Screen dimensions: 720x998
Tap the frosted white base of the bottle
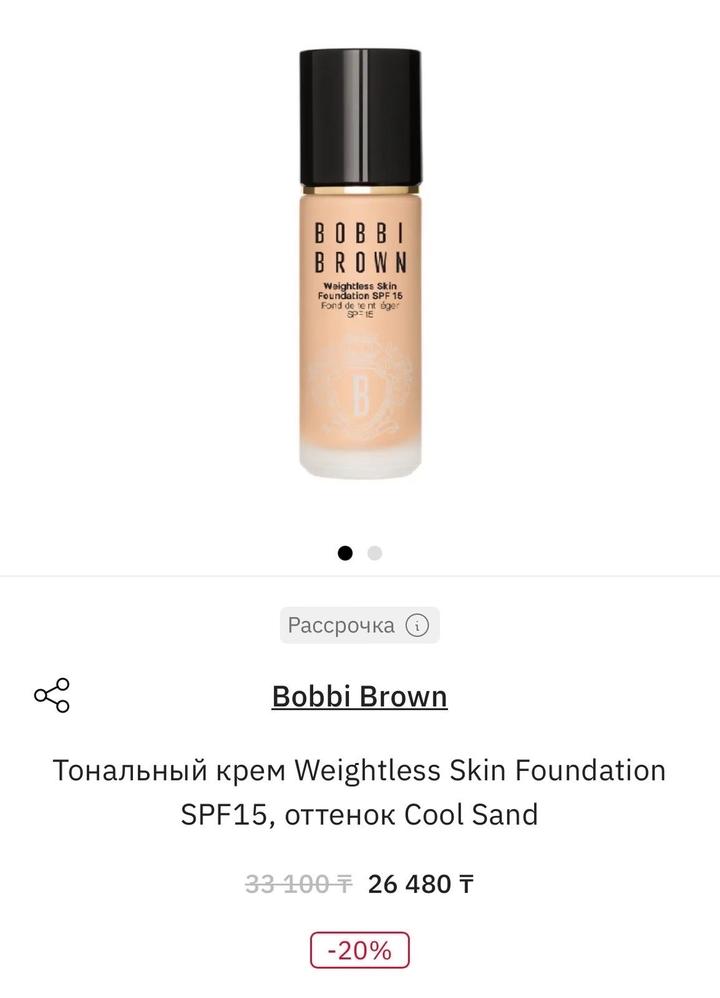point(360,455)
